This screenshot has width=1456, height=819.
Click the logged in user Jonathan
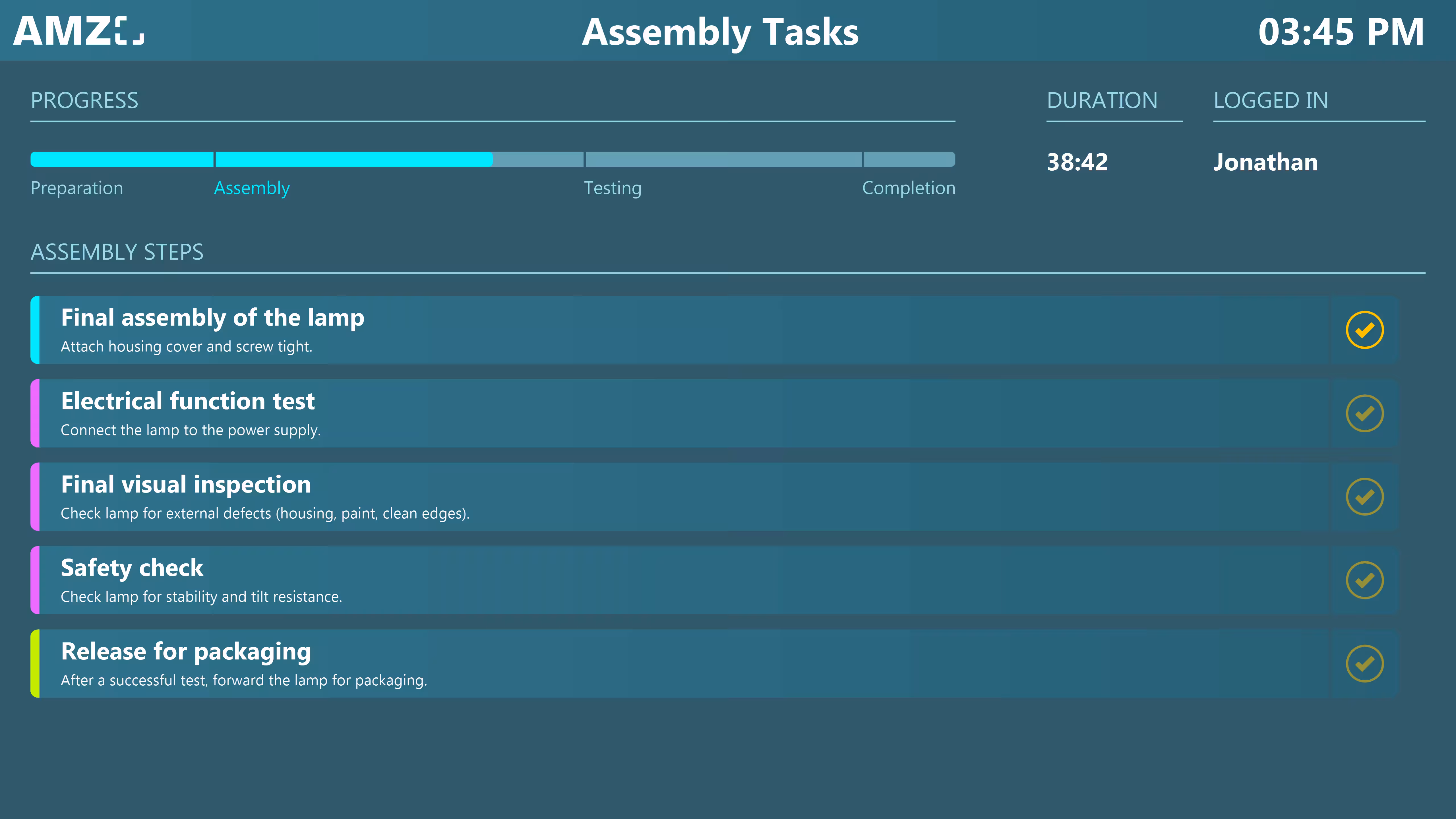point(1265,162)
